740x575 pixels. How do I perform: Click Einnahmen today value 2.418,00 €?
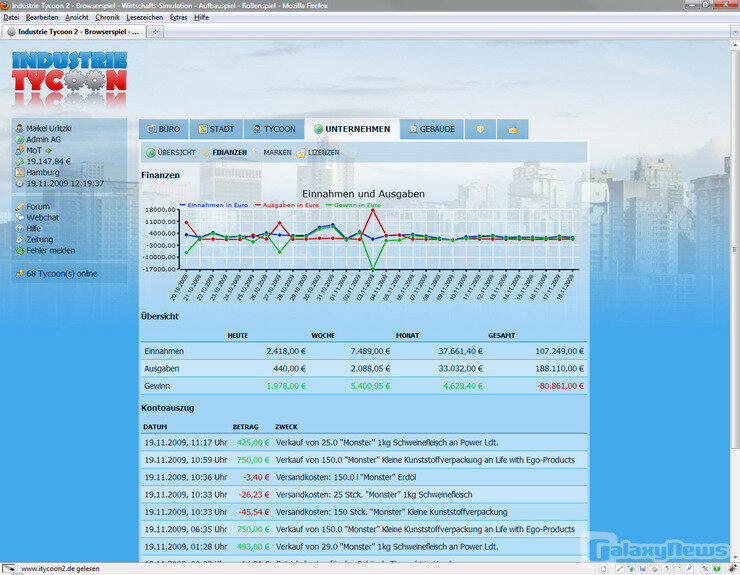[286, 351]
